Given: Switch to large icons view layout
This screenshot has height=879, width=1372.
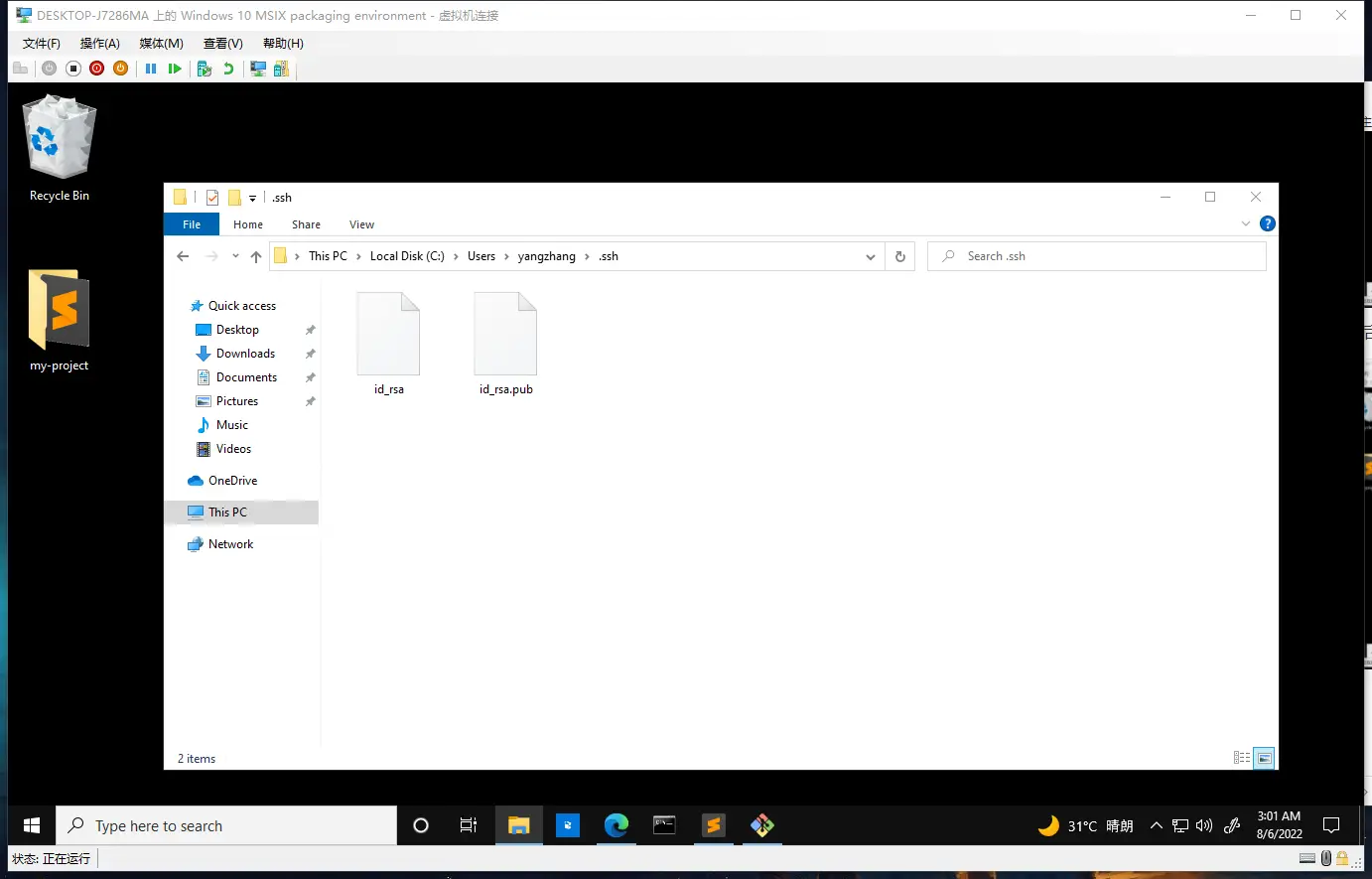Looking at the screenshot, I should [x=1264, y=758].
